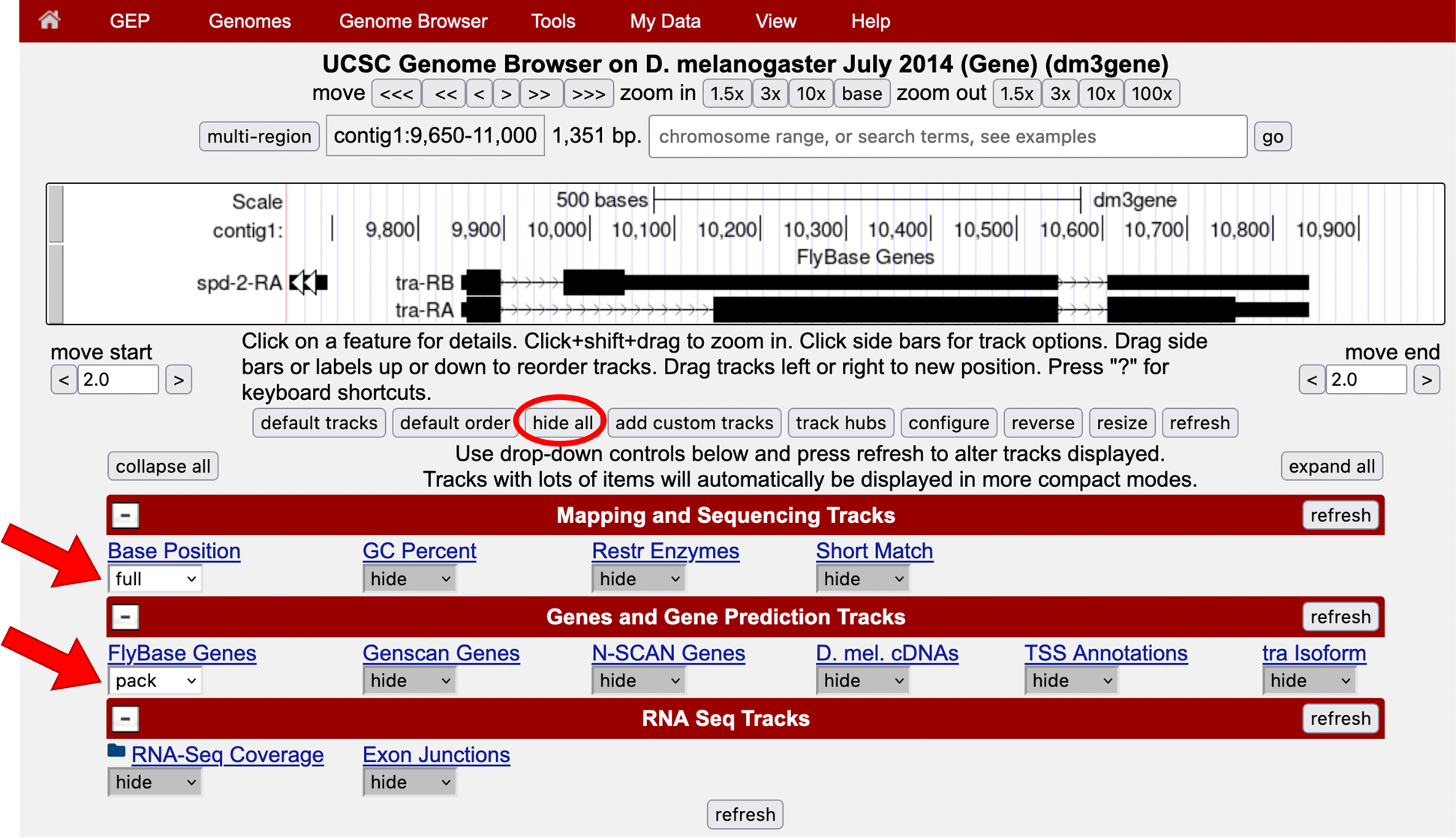Move far left with <<< button
The image size is (1456, 838).
click(396, 94)
